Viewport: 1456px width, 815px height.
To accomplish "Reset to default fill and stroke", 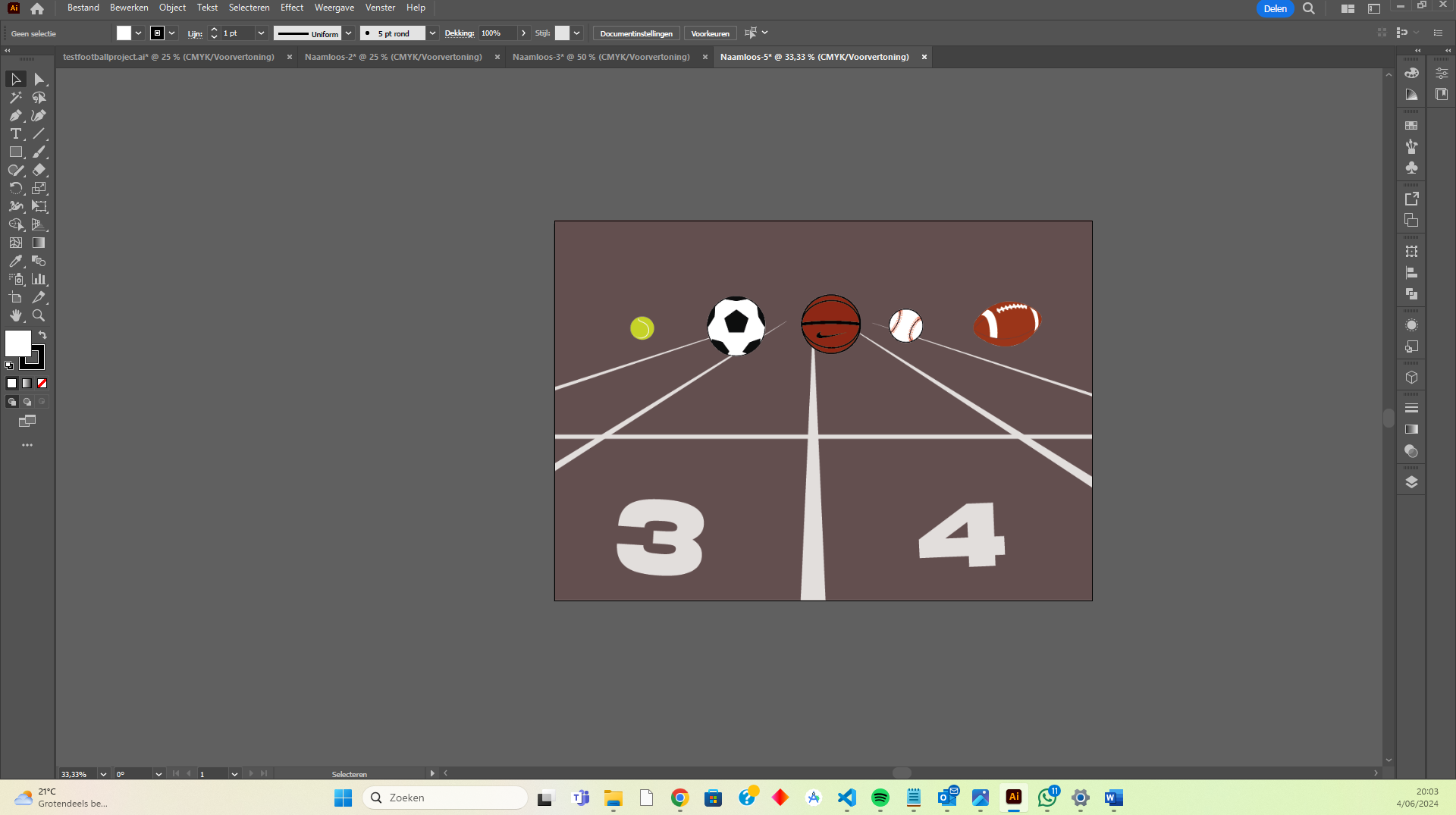I will 9,365.
